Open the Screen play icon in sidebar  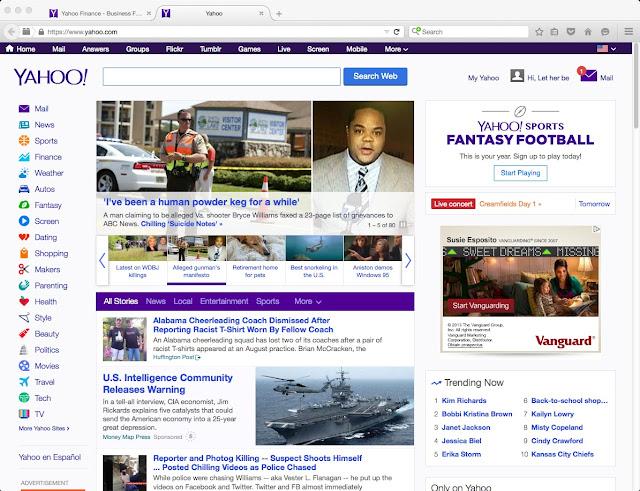click(24, 221)
